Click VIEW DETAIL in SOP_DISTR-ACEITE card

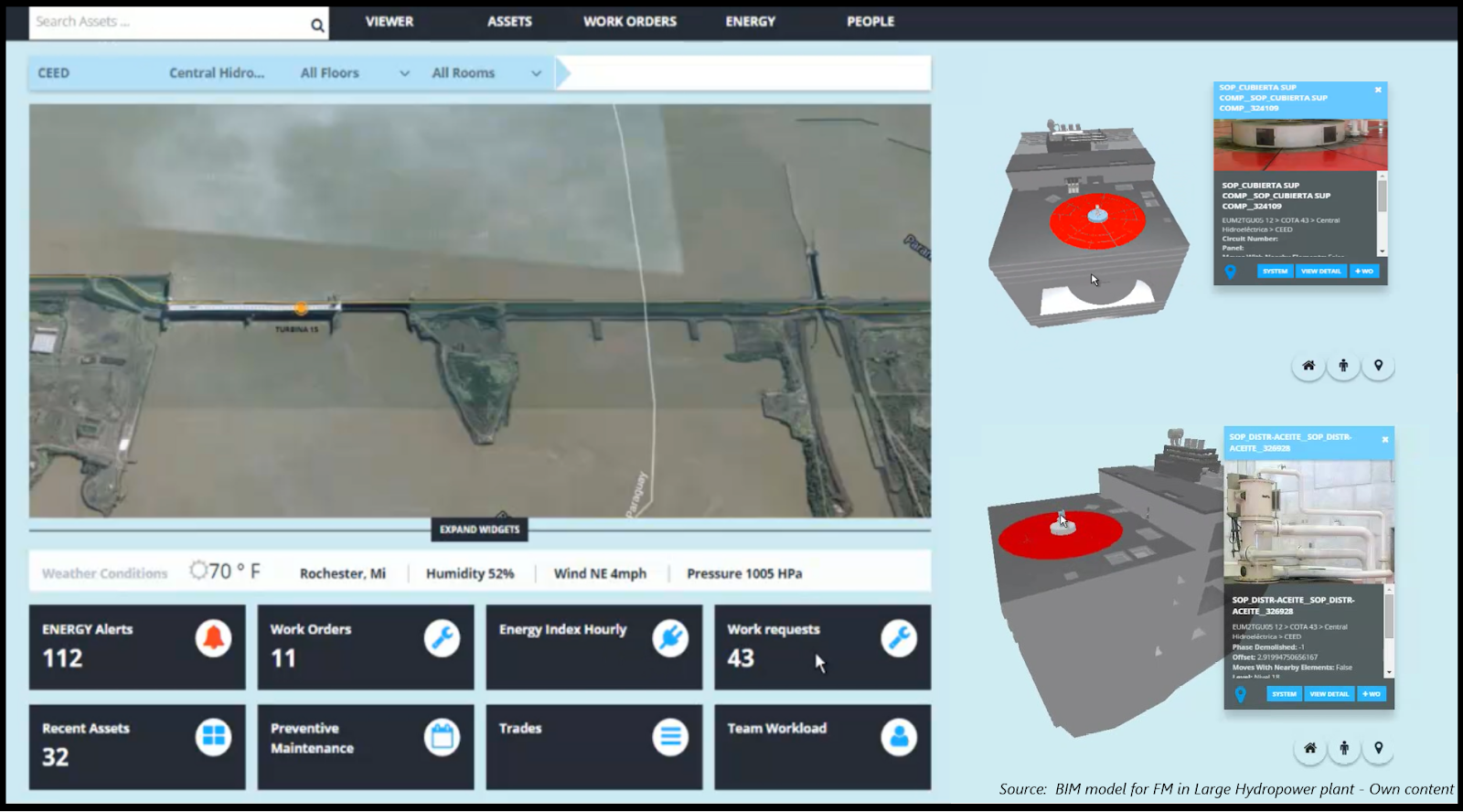1330,694
